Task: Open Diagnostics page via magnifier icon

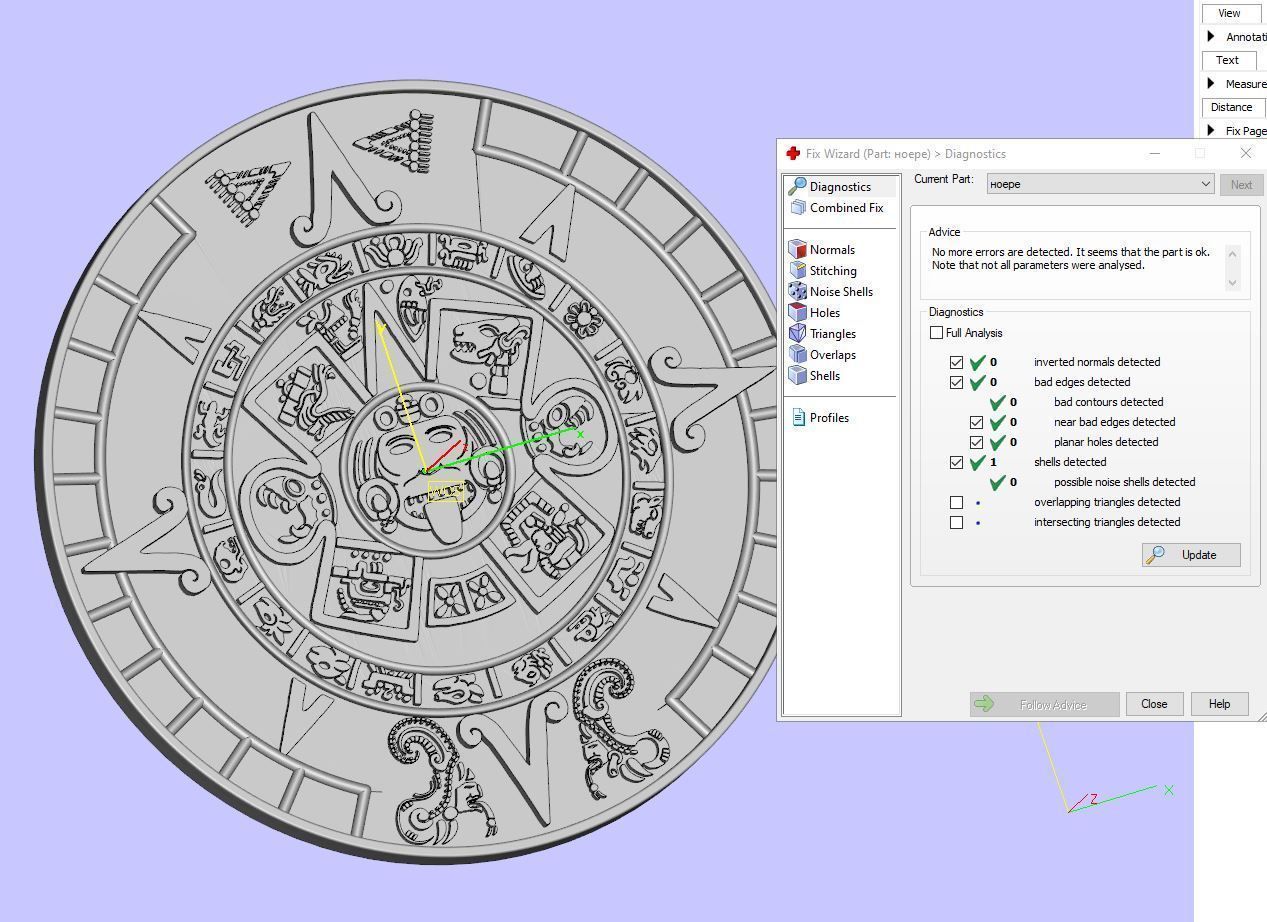Action: coord(797,187)
